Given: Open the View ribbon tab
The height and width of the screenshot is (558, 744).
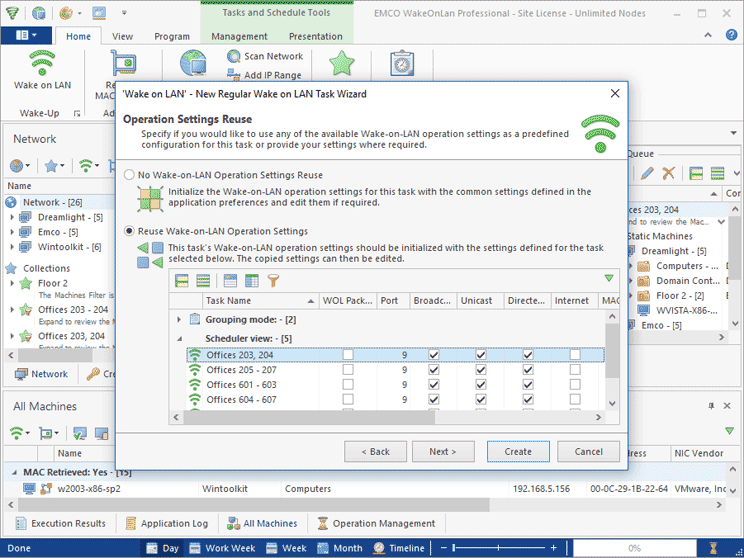Looking at the screenshot, I should 122,36.
